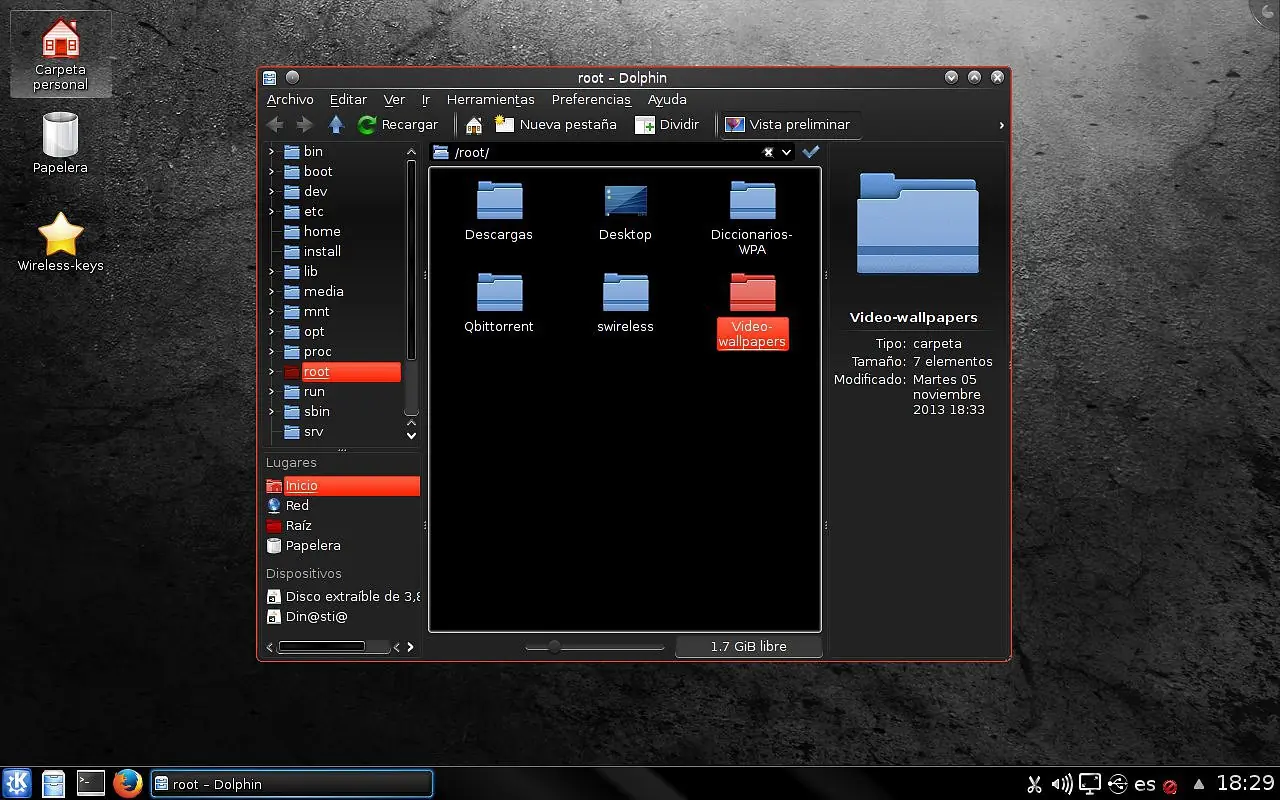Click the 1.7 GiB libre space indicator
The width and height of the screenshot is (1280, 800).
pos(748,647)
